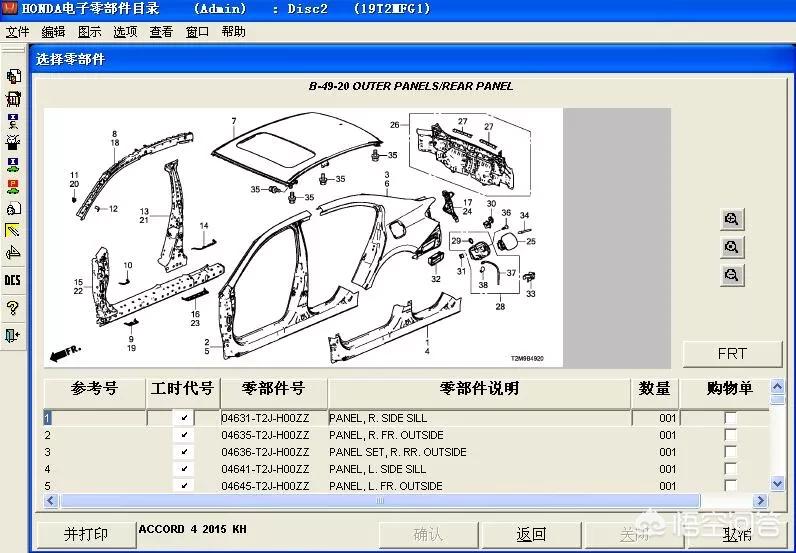The height and width of the screenshot is (553, 796).
Task: Open the 文件 menu
Action: [x=17, y=31]
